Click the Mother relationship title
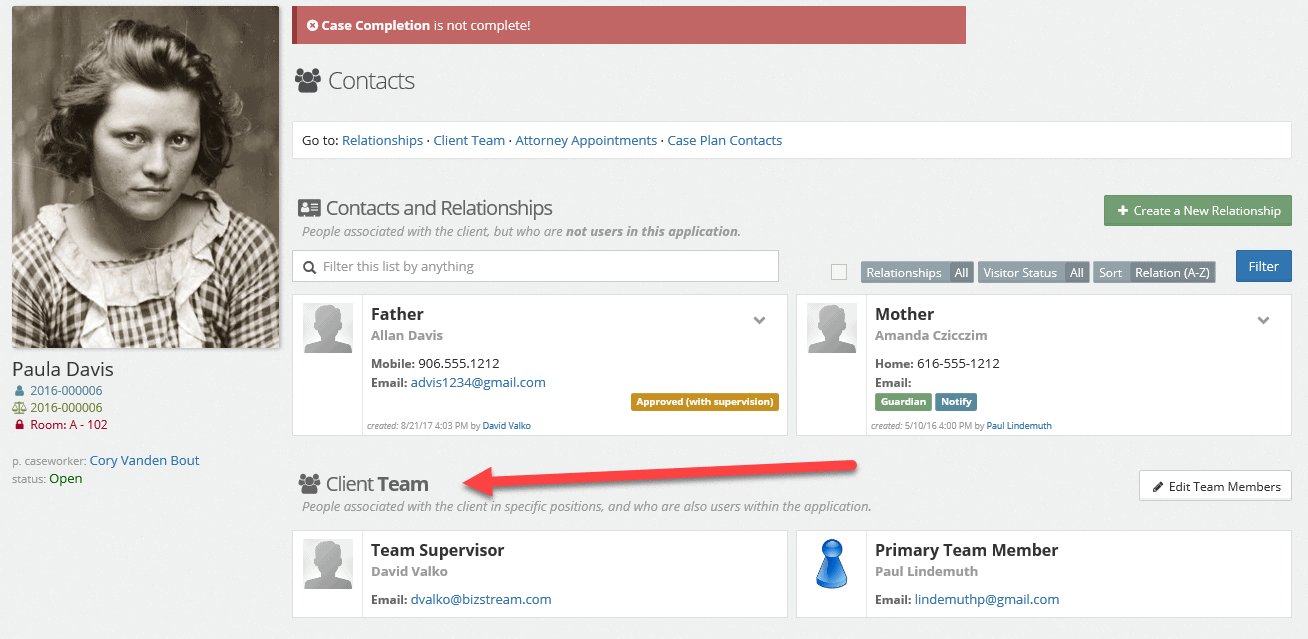Image resolution: width=1308 pixels, height=639 pixels. click(904, 314)
